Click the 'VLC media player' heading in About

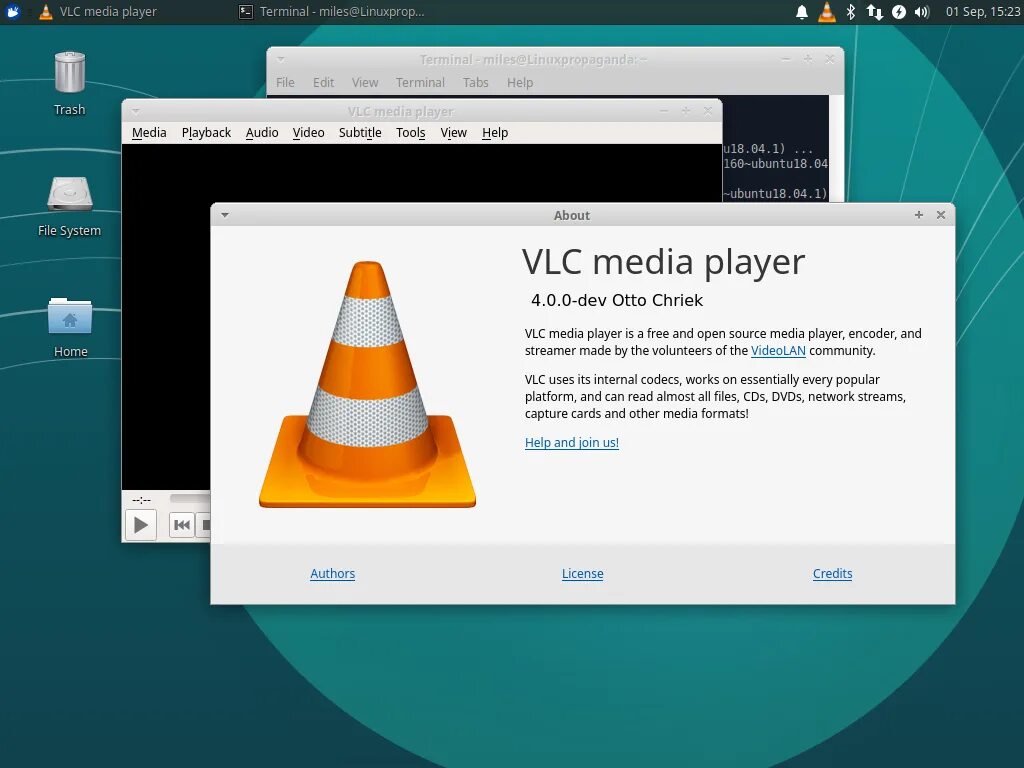[664, 263]
